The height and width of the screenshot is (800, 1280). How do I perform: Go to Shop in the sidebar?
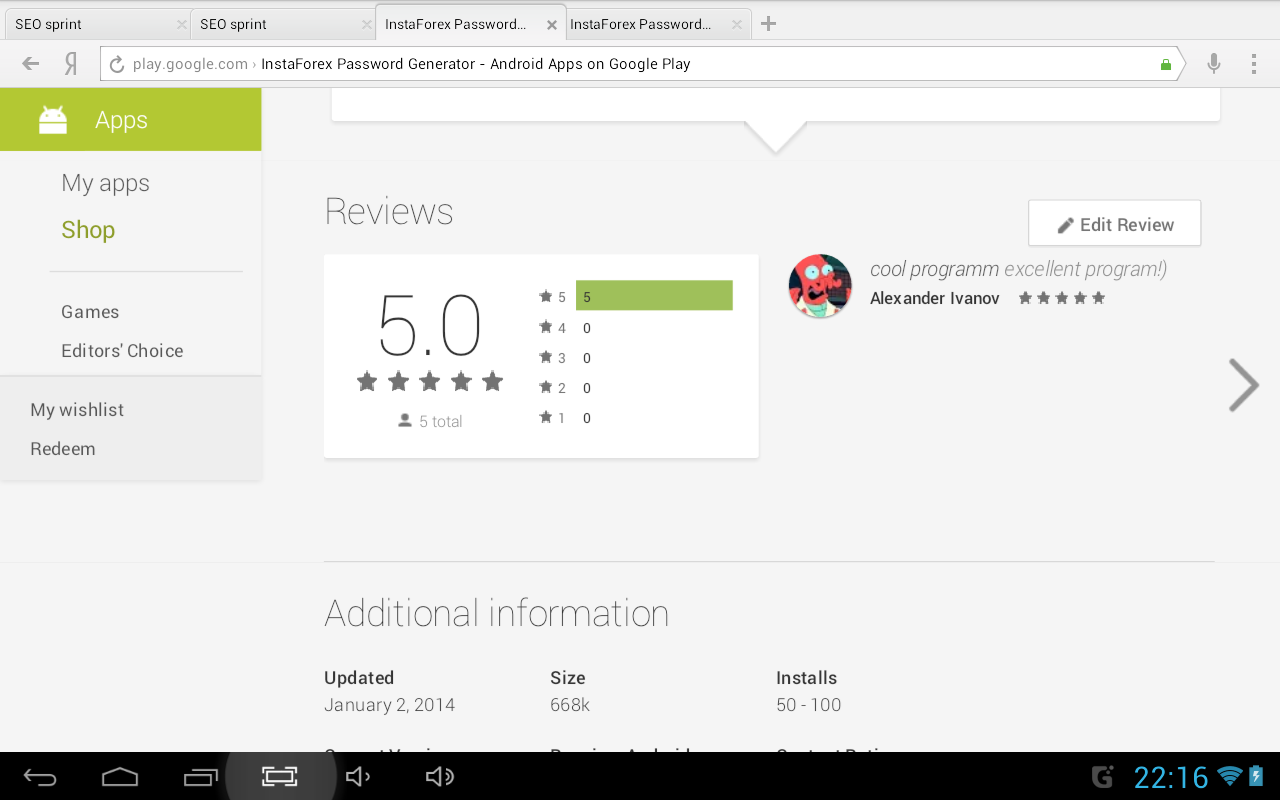tap(88, 229)
